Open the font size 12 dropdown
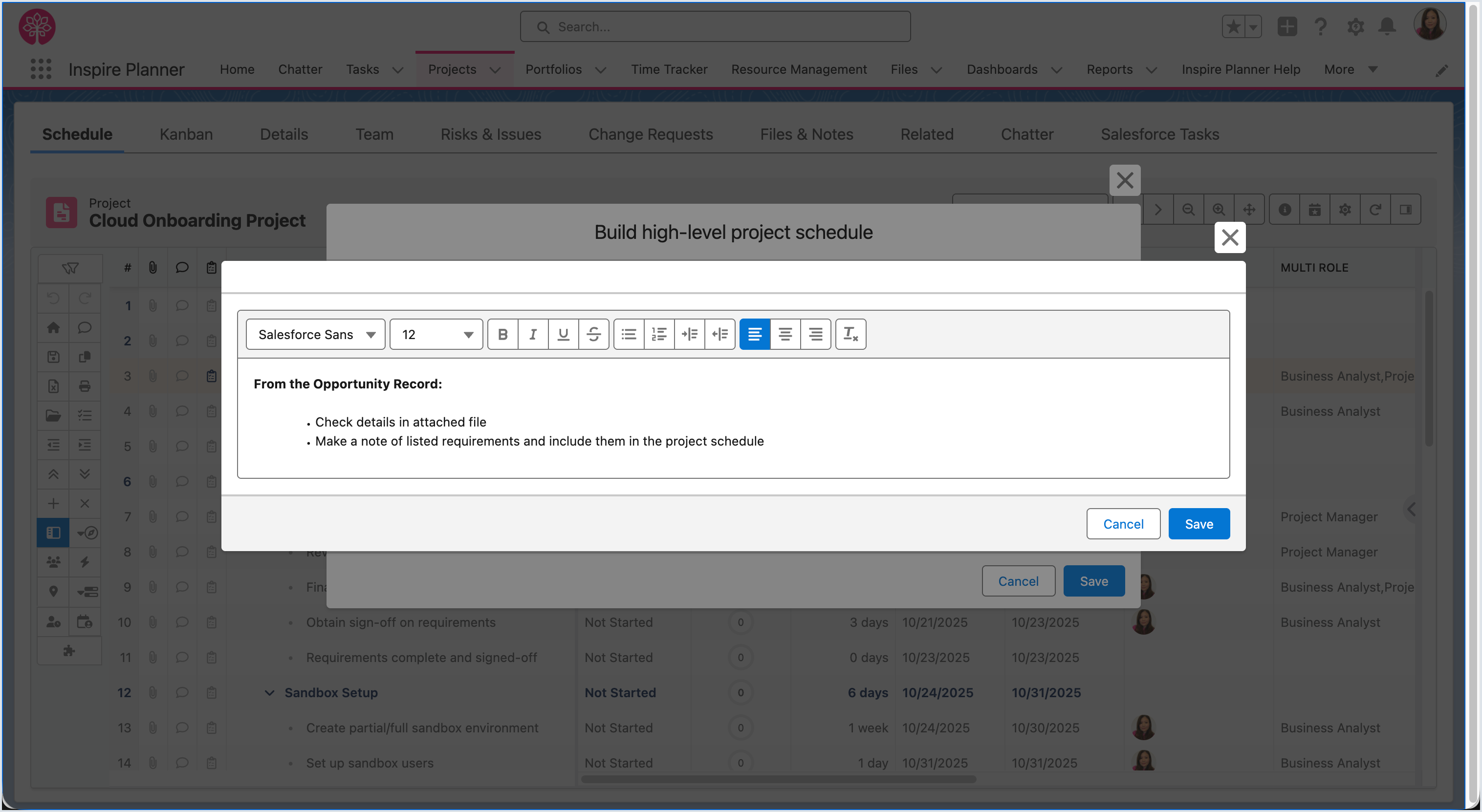 [x=436, y=334]
